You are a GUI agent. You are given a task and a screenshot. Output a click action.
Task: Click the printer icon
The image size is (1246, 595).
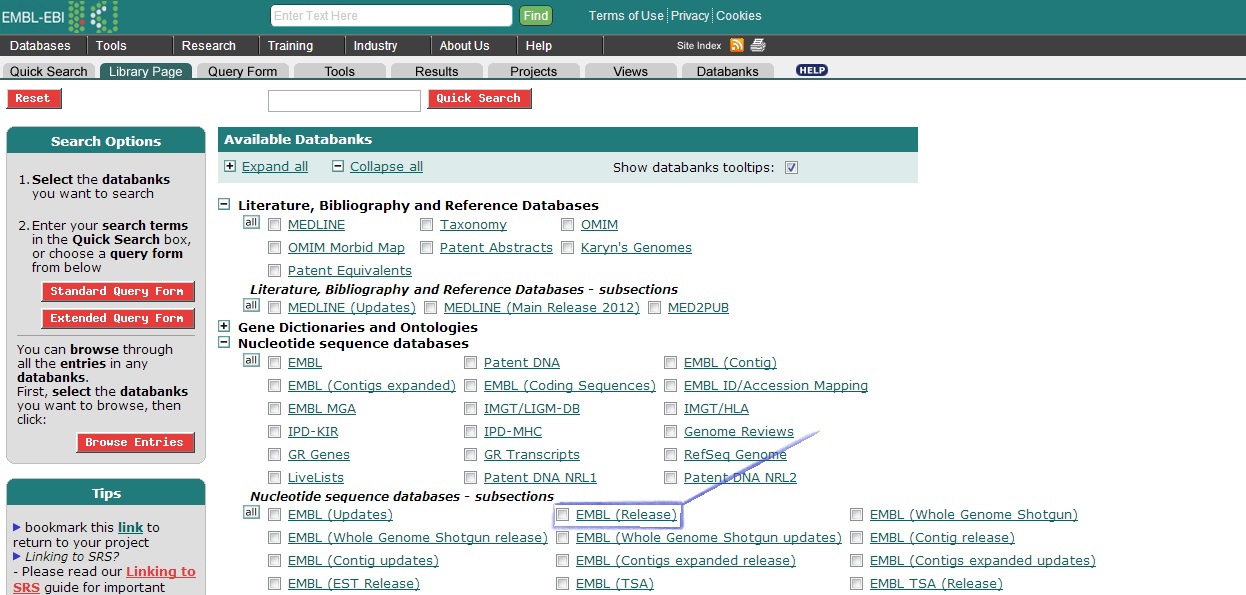758,45
